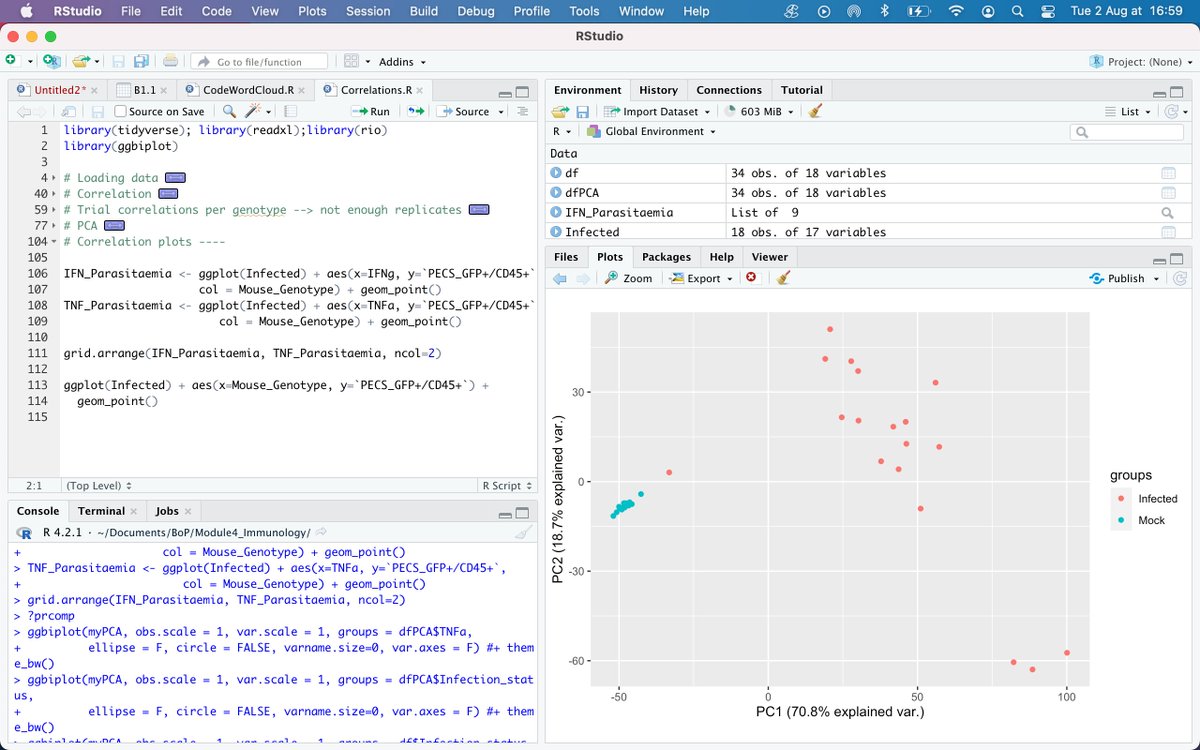Screen dimensions: 1200x750
Task: Click the Show in new window icon
Action: [69, 111]
